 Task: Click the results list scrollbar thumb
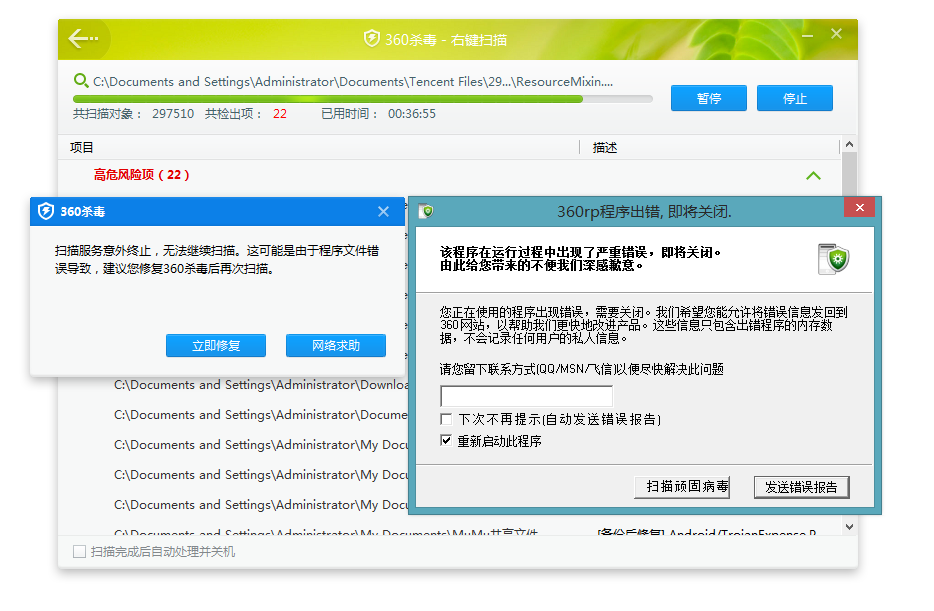[x=849, y=173]
